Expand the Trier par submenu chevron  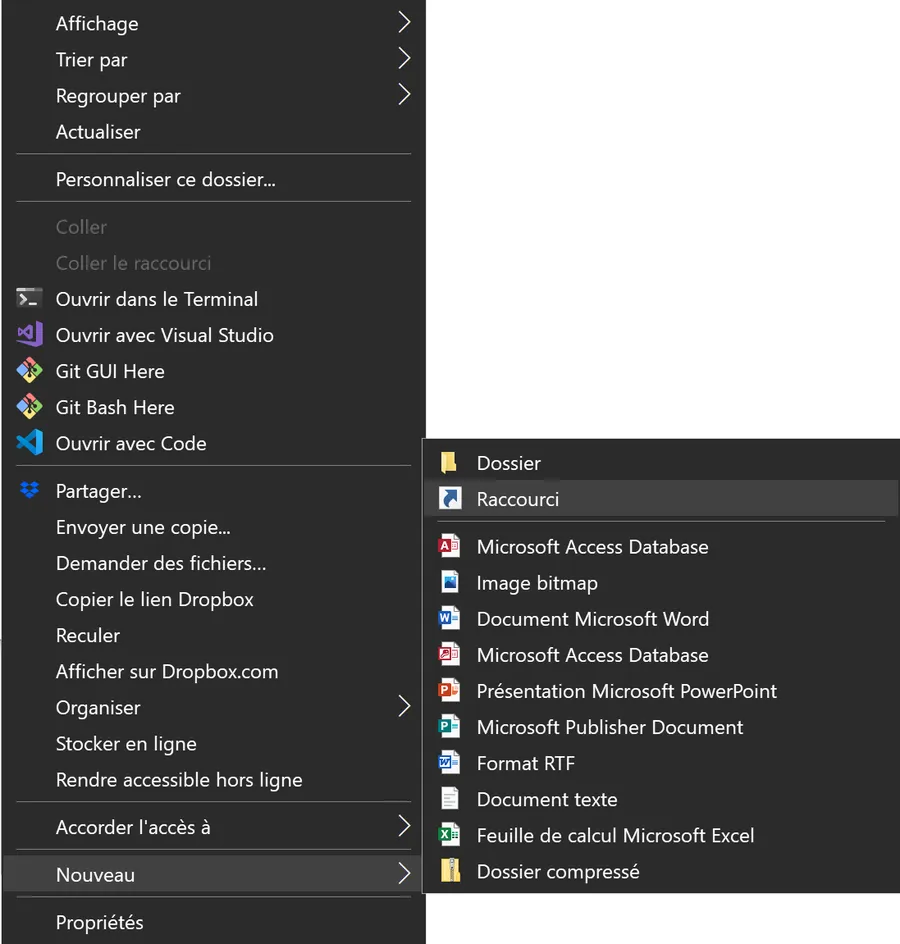[x=404, y=59]
